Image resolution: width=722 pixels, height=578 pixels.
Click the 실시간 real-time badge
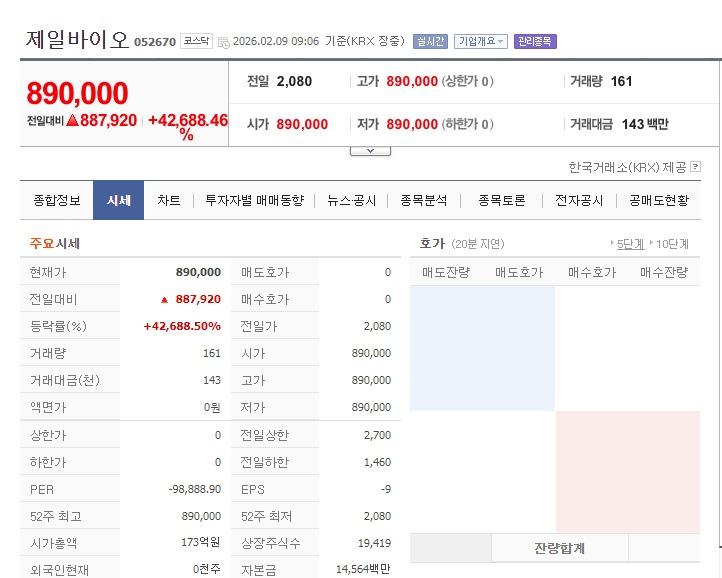click(x=430, y=41)
